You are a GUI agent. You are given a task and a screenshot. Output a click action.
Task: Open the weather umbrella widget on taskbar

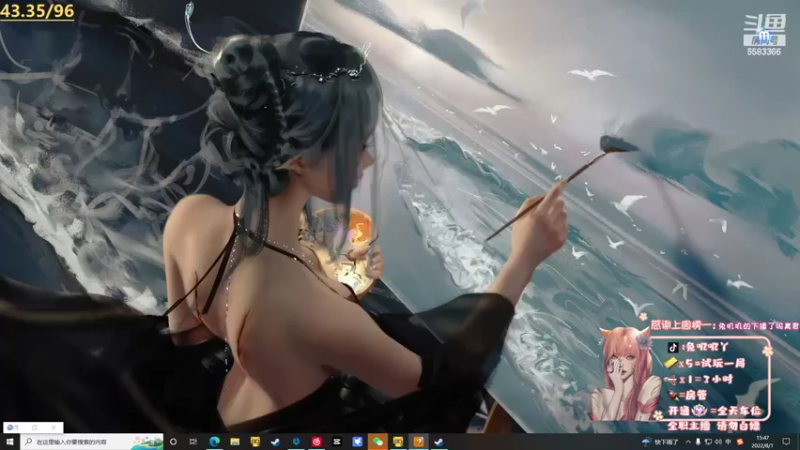(x=660, y=442)
